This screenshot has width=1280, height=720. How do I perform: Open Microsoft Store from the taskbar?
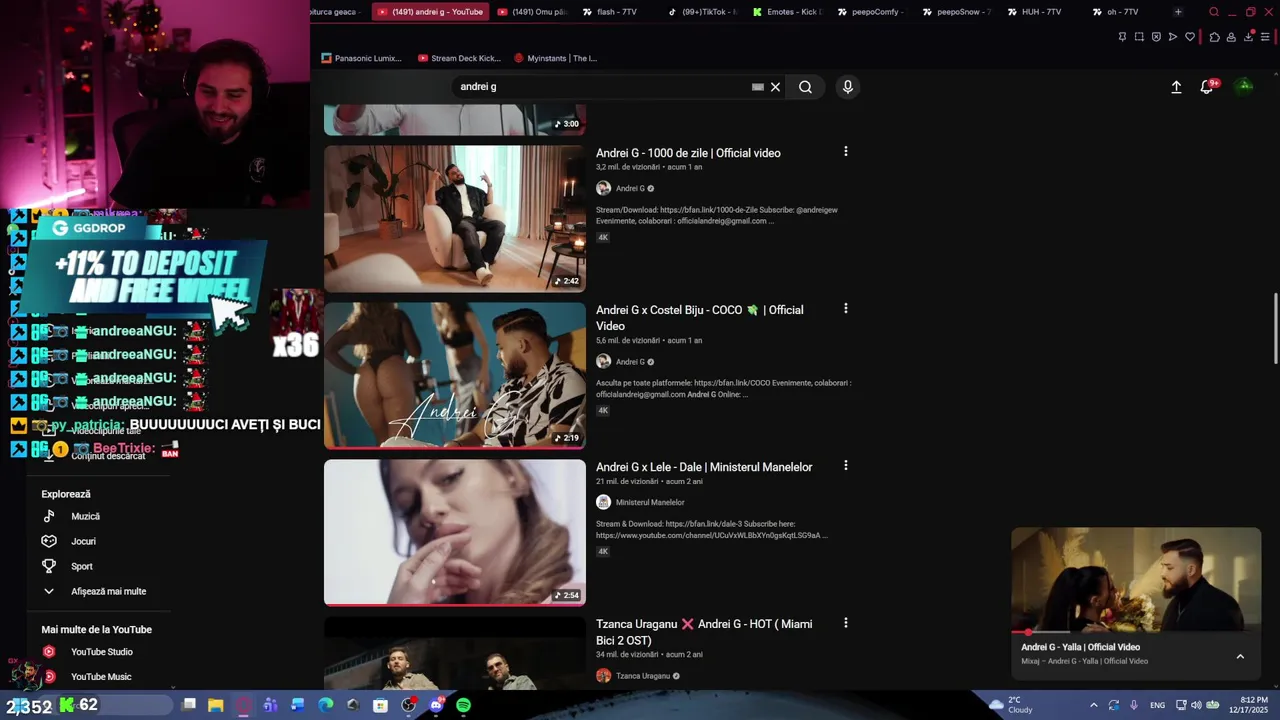click(380, 705)
